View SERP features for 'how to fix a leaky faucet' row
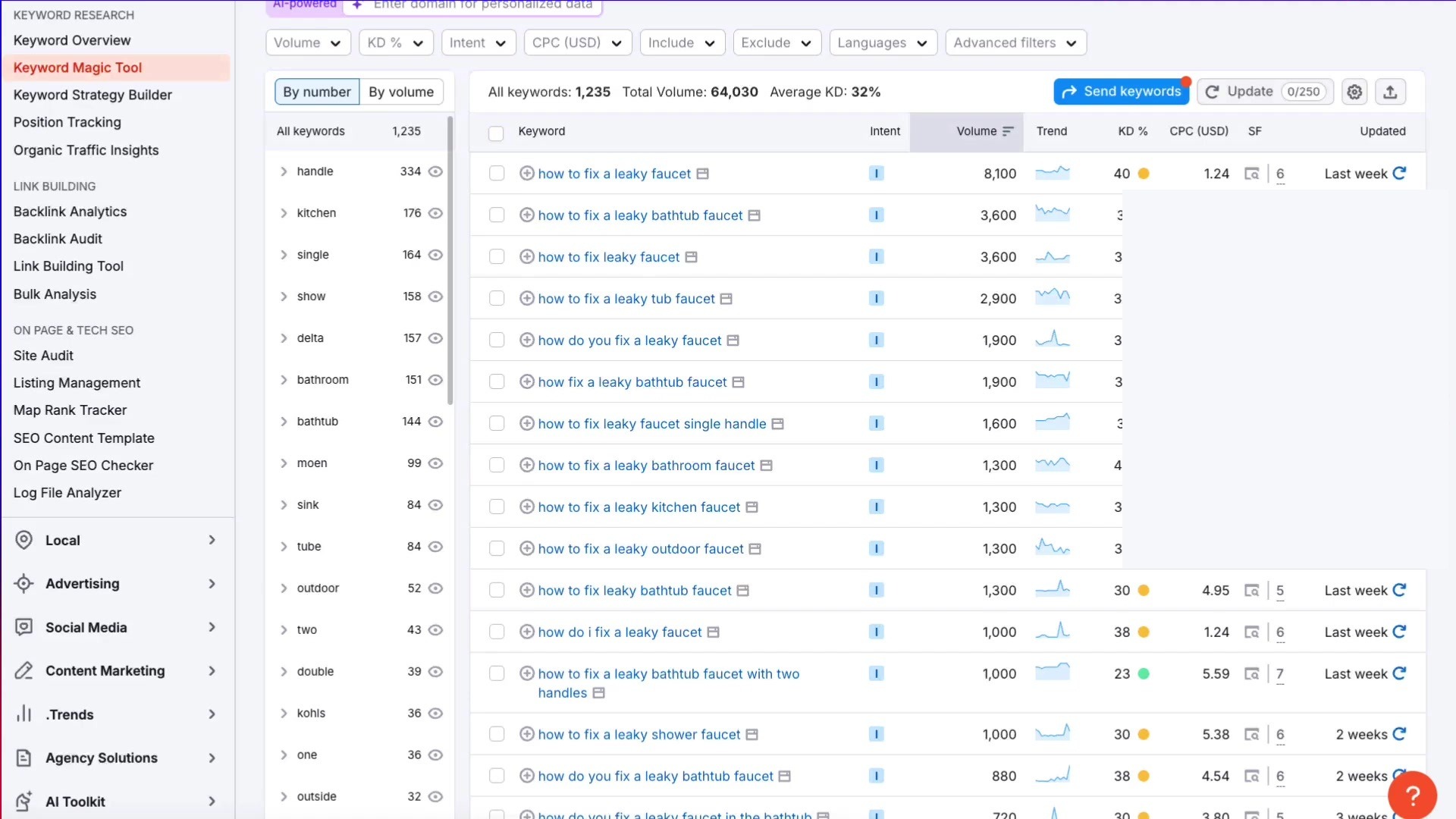Image resolution: width=1456 pixels, height=819 pixels. pos(1252,174)
